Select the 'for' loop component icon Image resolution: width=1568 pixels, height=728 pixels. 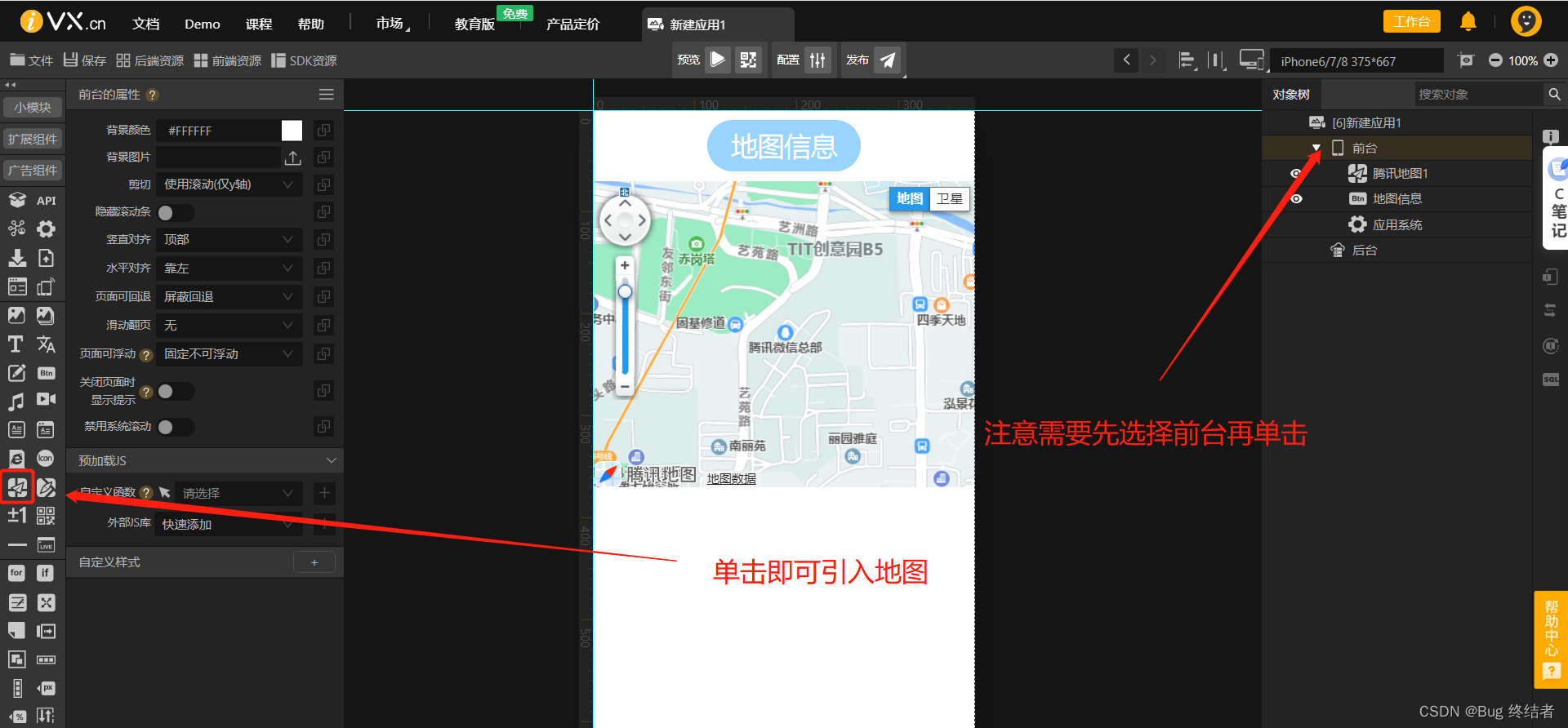(x=16, y=573)
